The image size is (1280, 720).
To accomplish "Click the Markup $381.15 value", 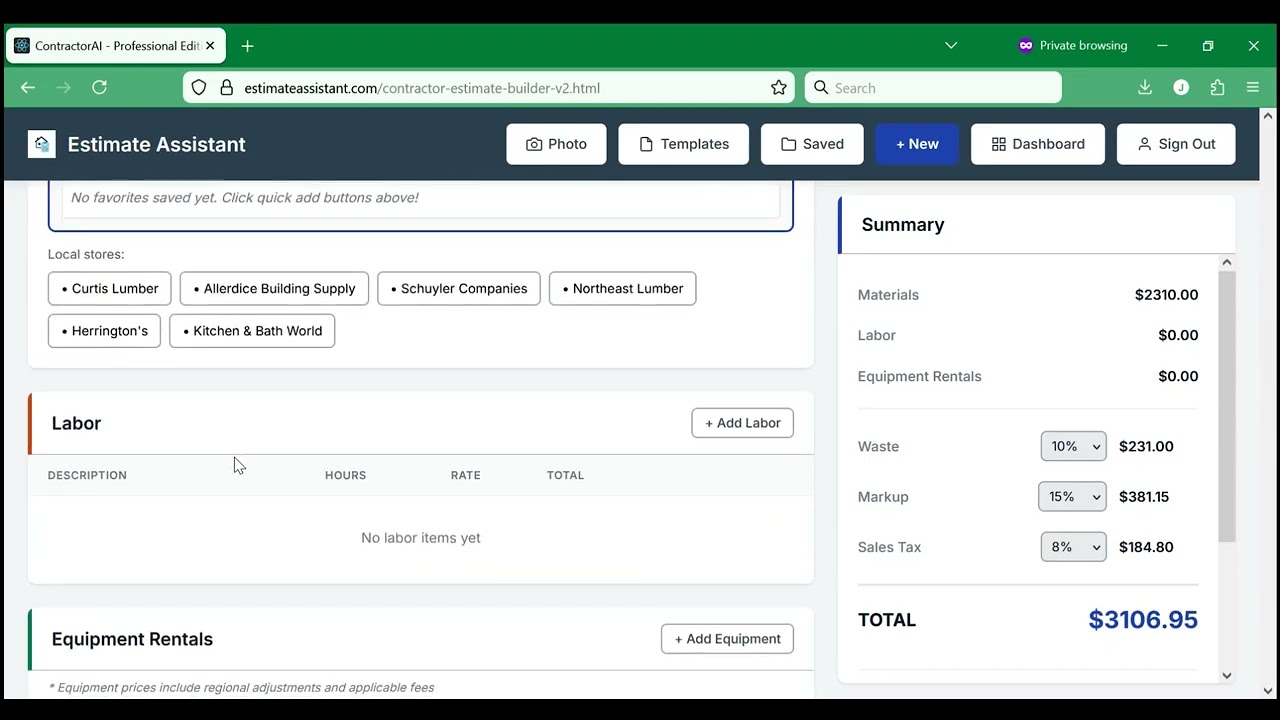I will coord(1144,496).
